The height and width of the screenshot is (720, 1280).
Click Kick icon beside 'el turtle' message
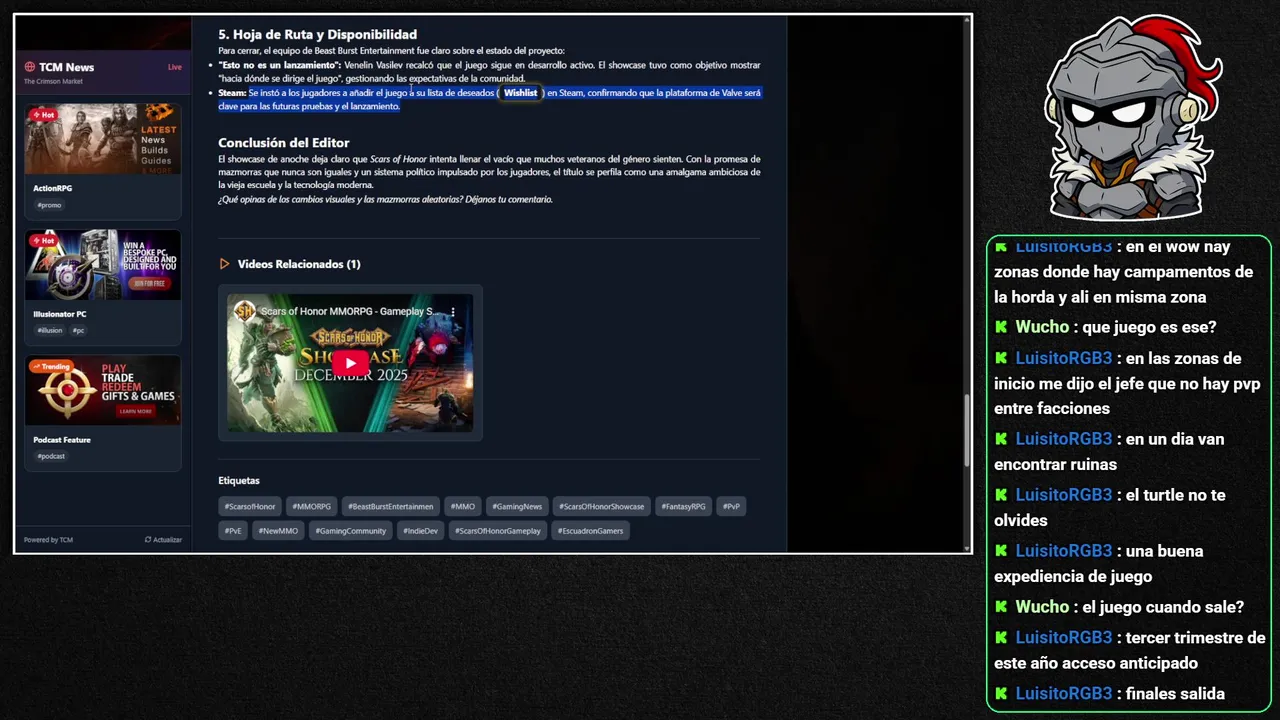click(x=1001, y=495)
